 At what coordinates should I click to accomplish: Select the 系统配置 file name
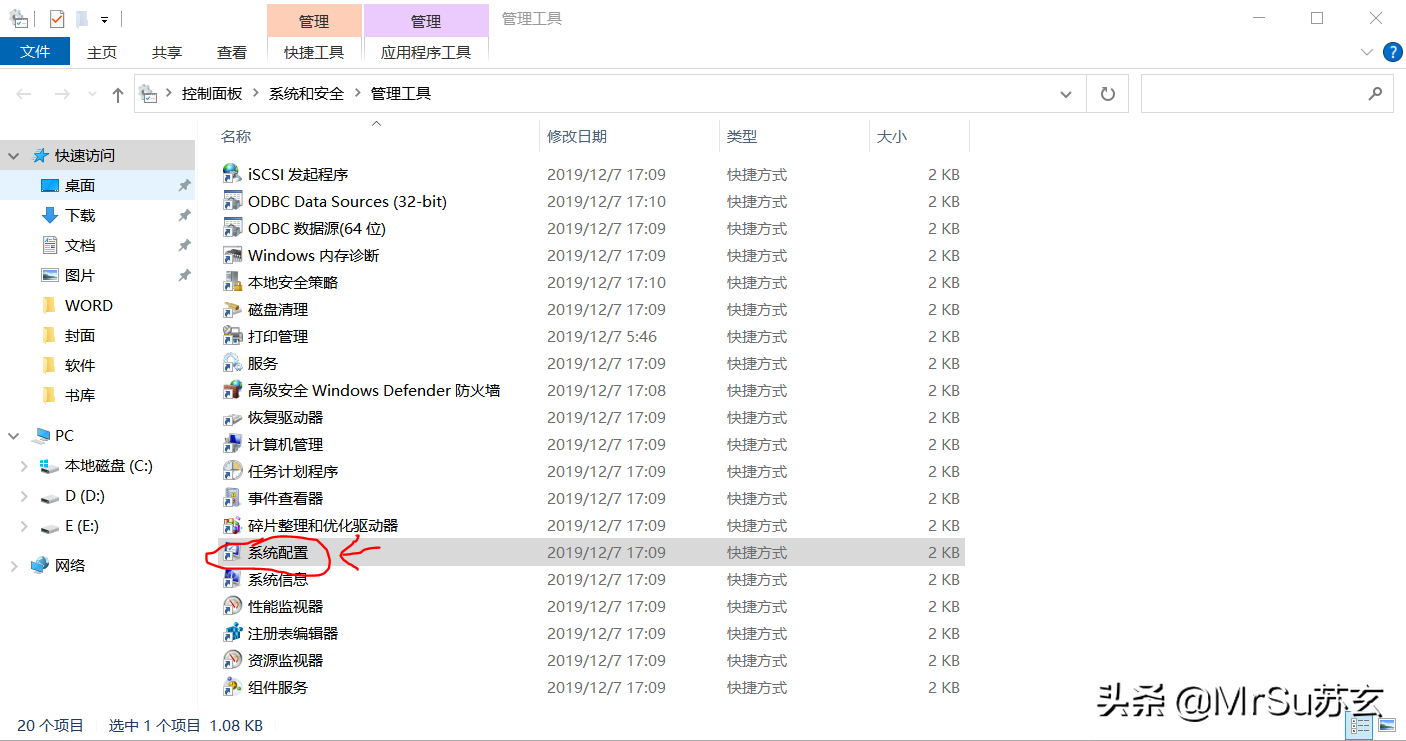(x=278, y=552)
